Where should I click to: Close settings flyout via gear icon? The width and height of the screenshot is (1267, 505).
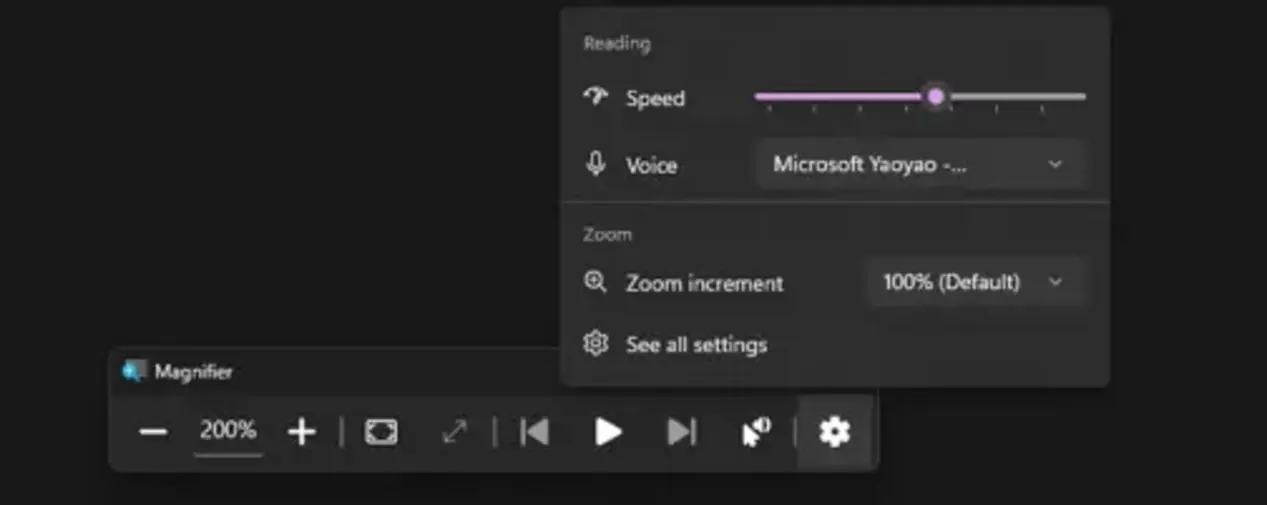[x=834, y=432]
